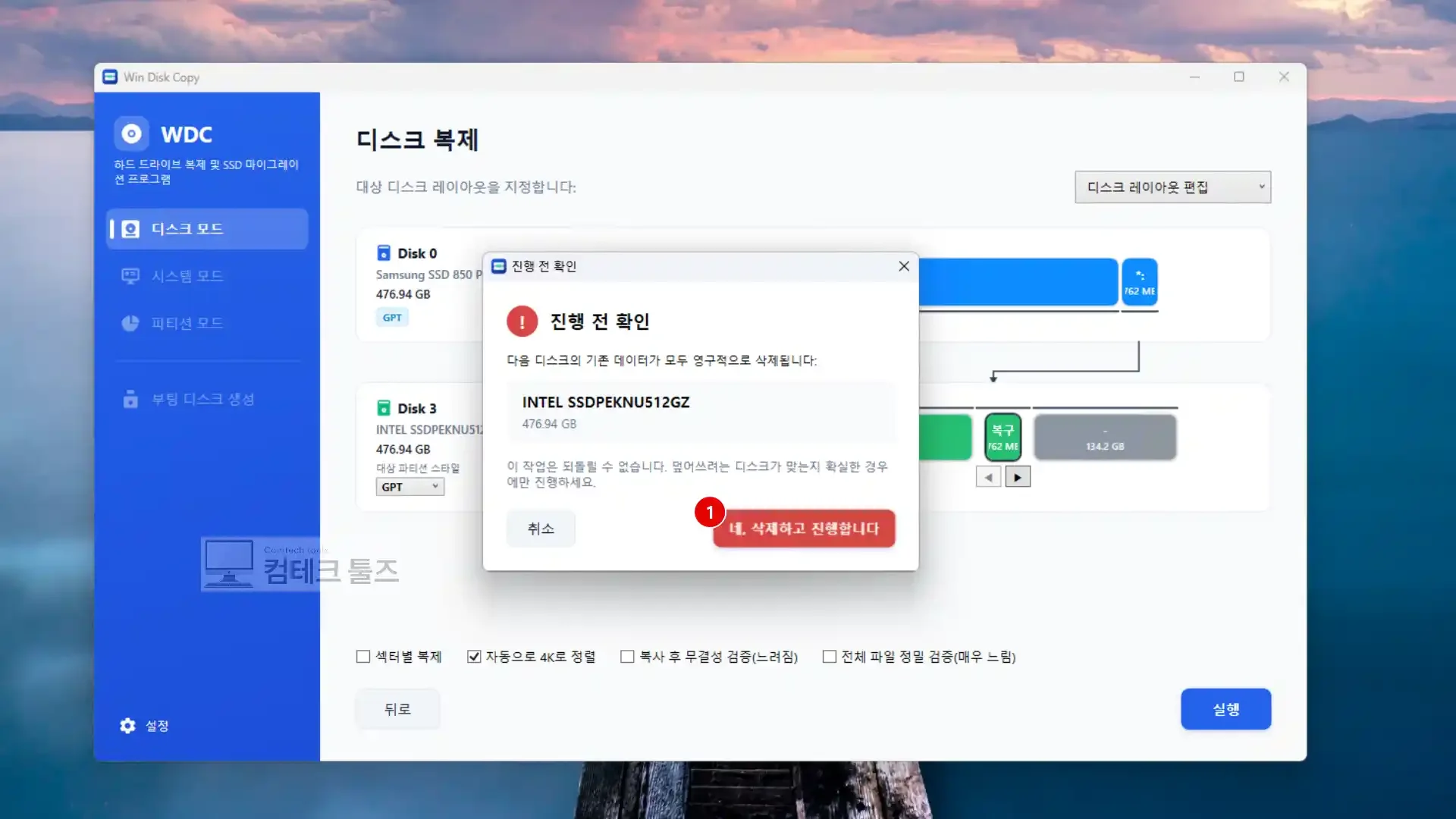Click the Samsung SSD 850 model text
1456x819 pixels.
[x=429, y=275]
